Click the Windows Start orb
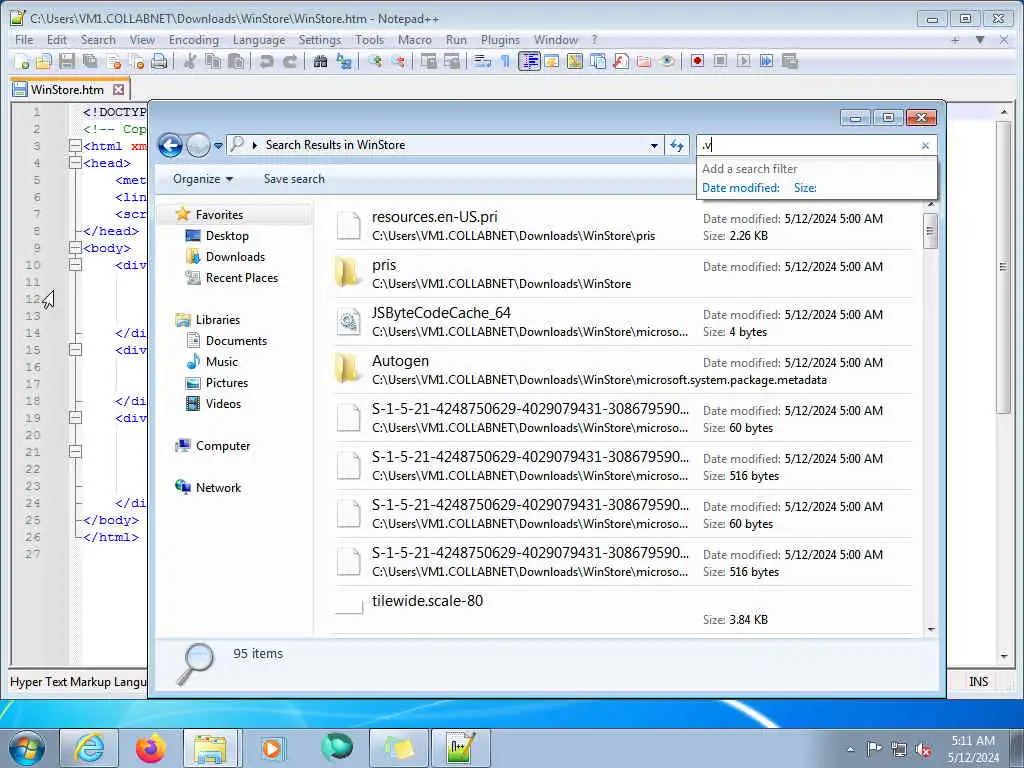This screenshot has width=1024, height=768. point(27,748)
